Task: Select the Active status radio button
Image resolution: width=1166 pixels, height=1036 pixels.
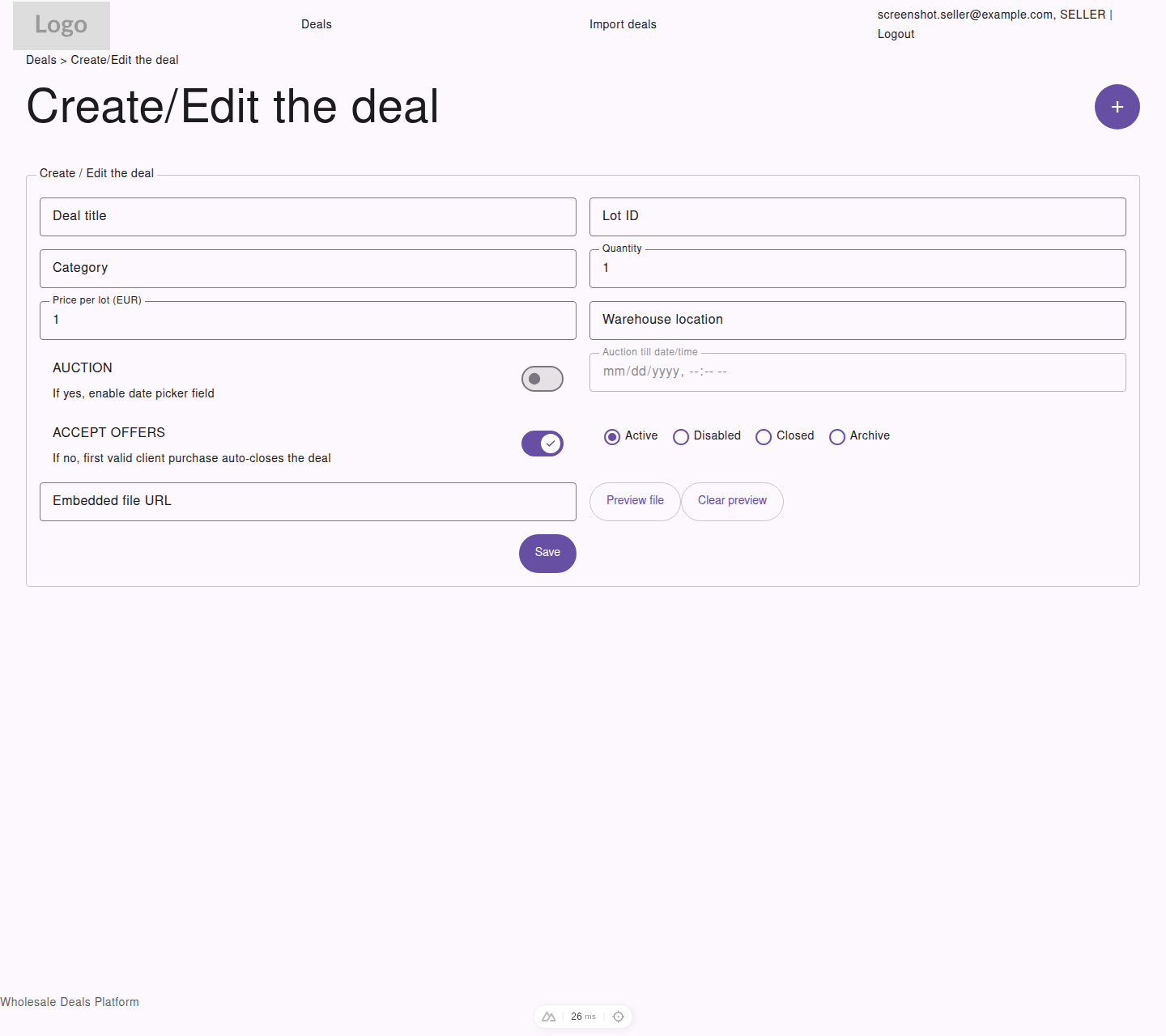Action: point(613,436)
